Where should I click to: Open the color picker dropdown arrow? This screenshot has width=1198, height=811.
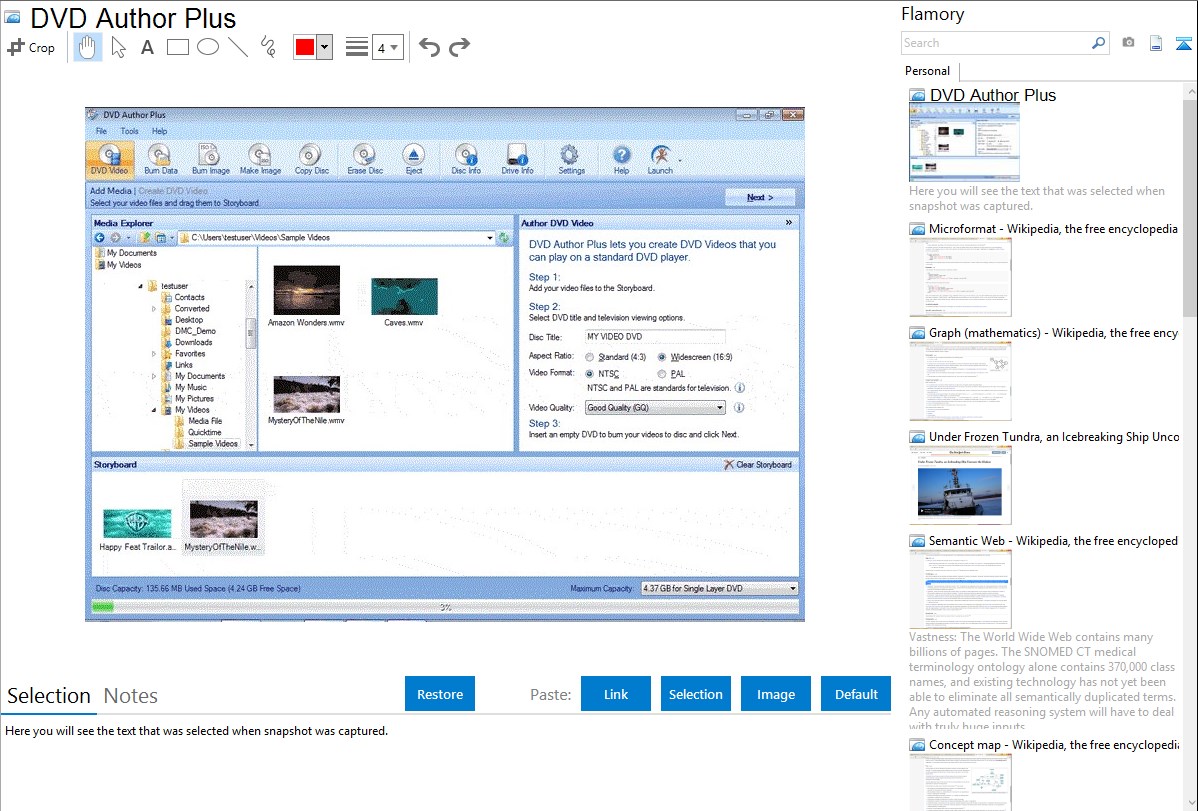(325, 47)
